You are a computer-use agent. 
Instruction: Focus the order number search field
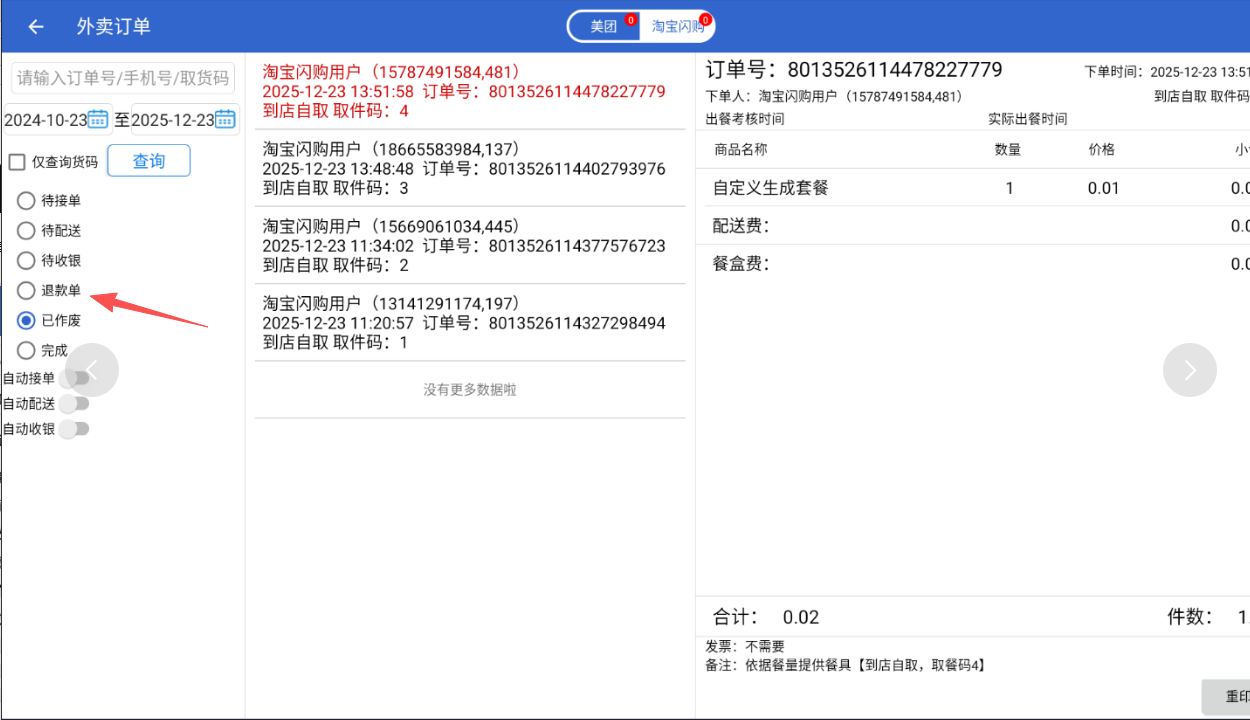[123, 78]
